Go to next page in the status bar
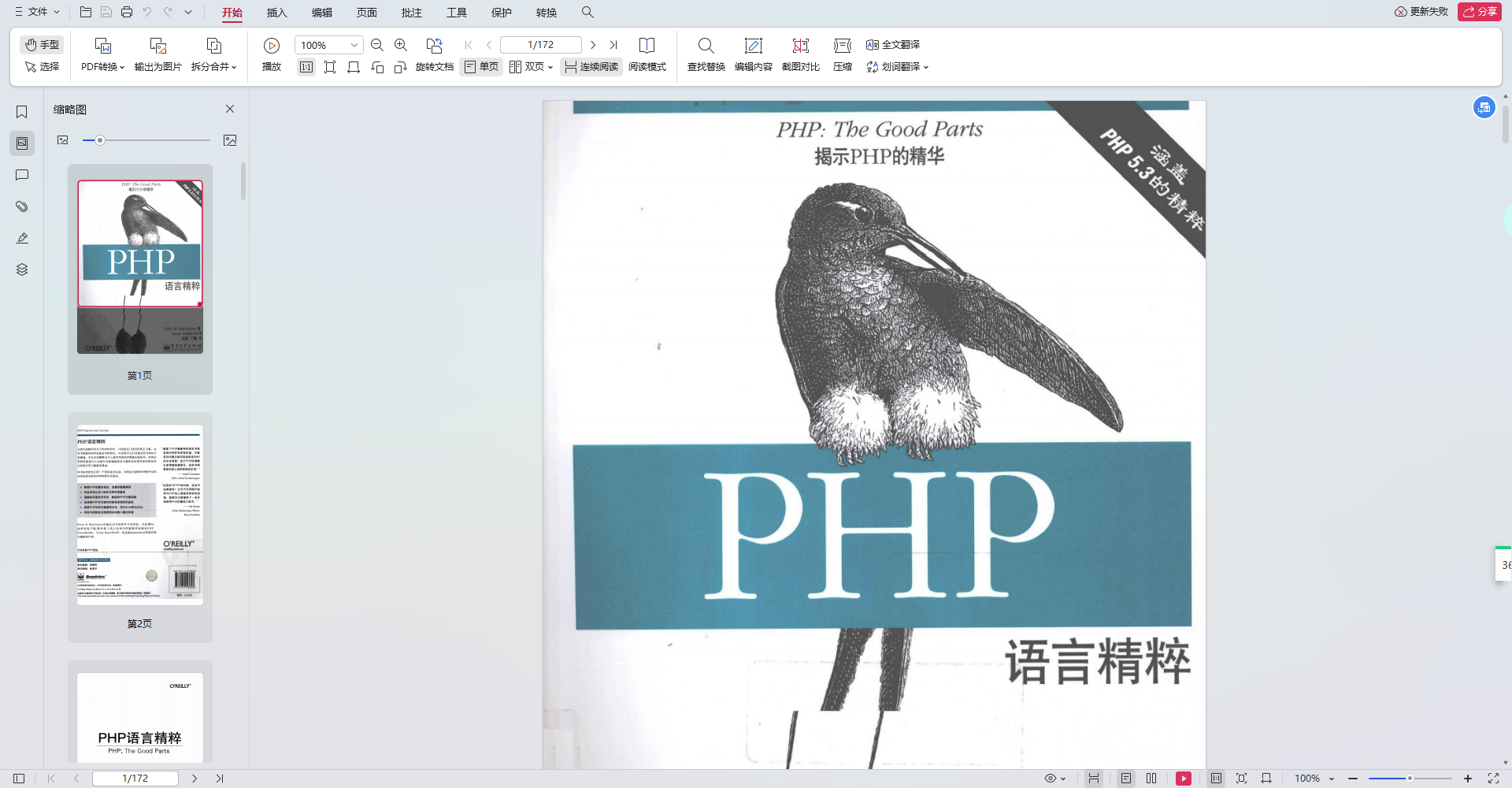Viewport: 1512px width, 788px height. 195,779
